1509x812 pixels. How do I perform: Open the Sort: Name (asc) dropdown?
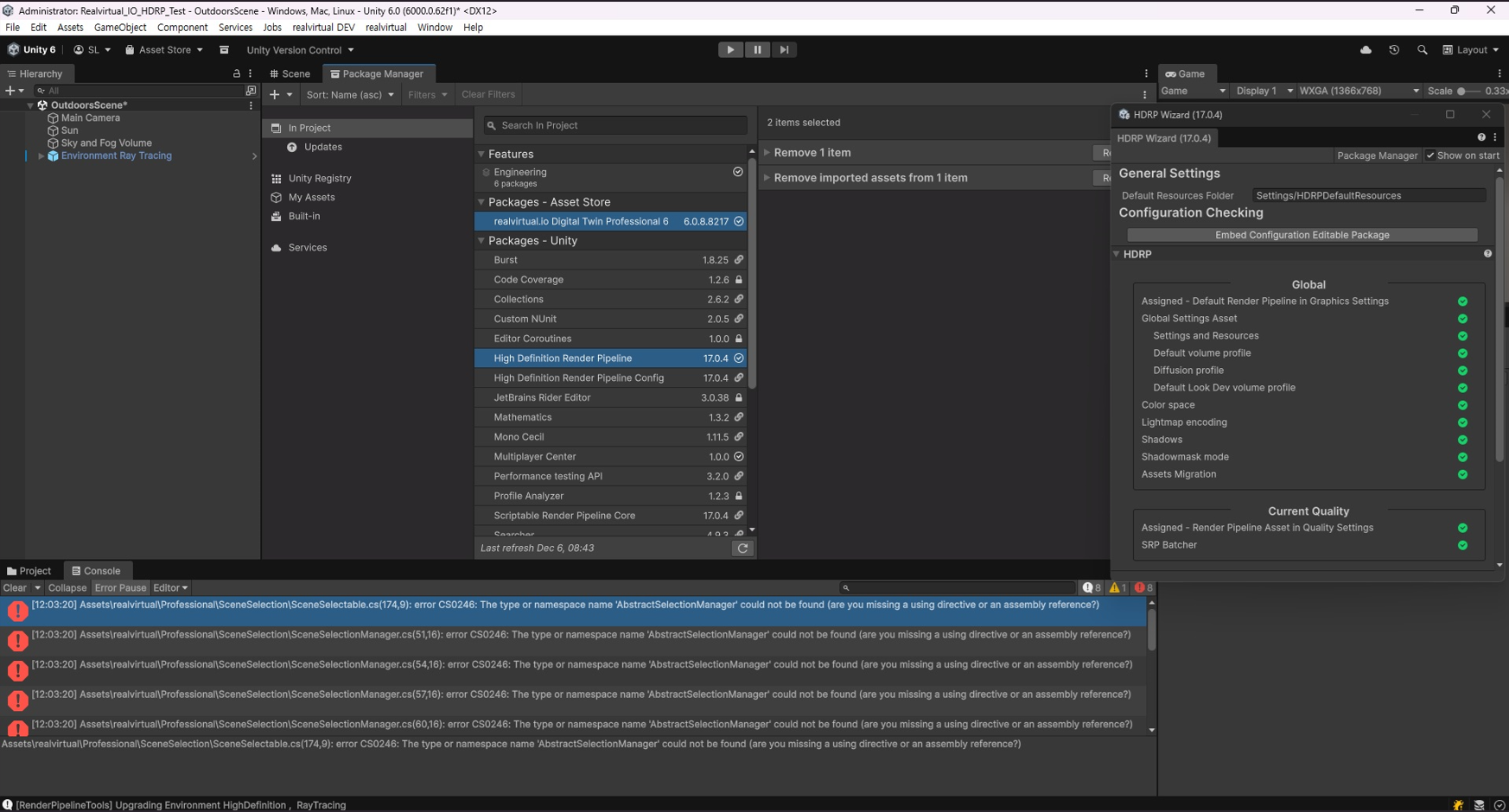coord(349,95)
